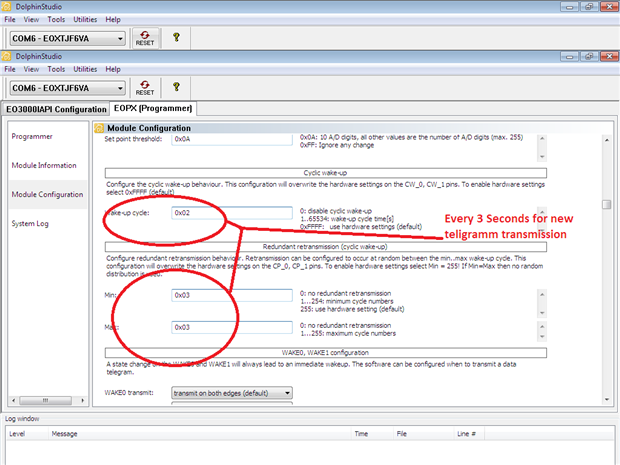Switch to the EO3000IAPI Configuration tab
620x465 pixels.
[x=56, y=108]
